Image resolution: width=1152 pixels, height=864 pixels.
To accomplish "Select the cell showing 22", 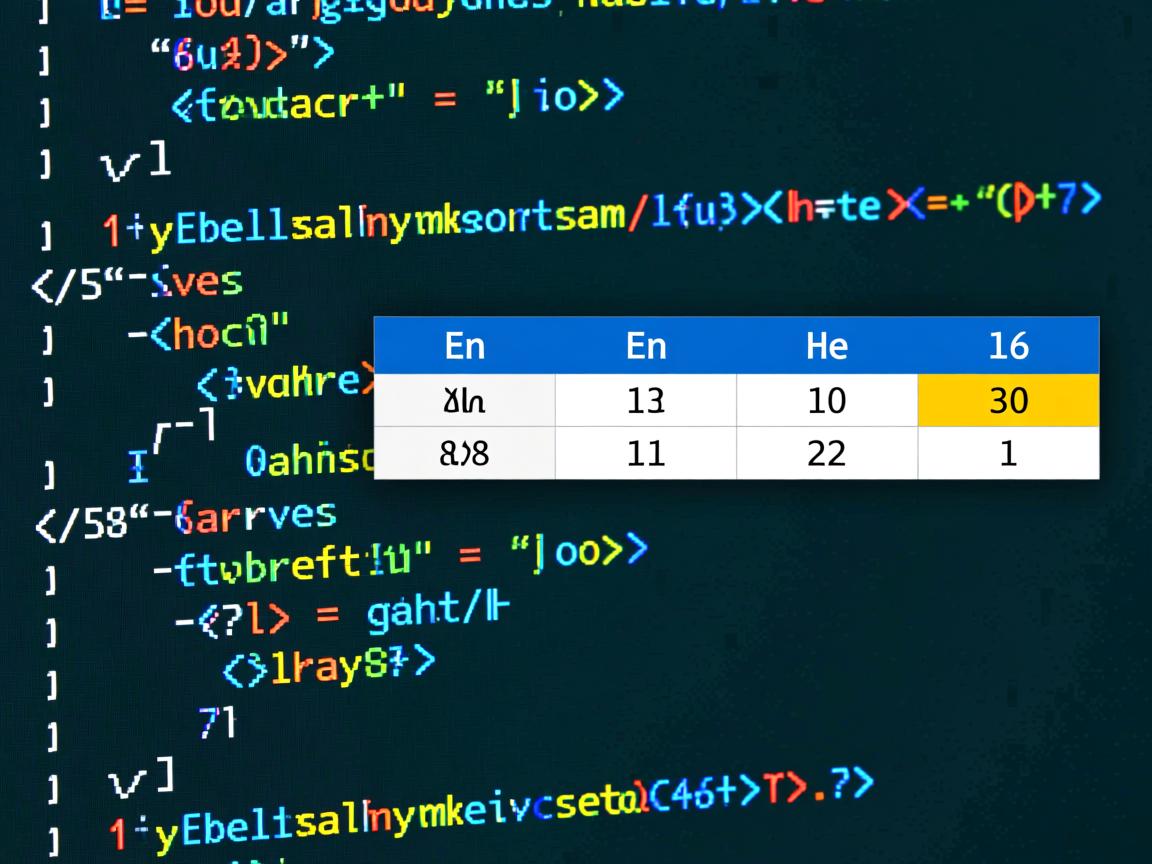I will pos(826,453).
